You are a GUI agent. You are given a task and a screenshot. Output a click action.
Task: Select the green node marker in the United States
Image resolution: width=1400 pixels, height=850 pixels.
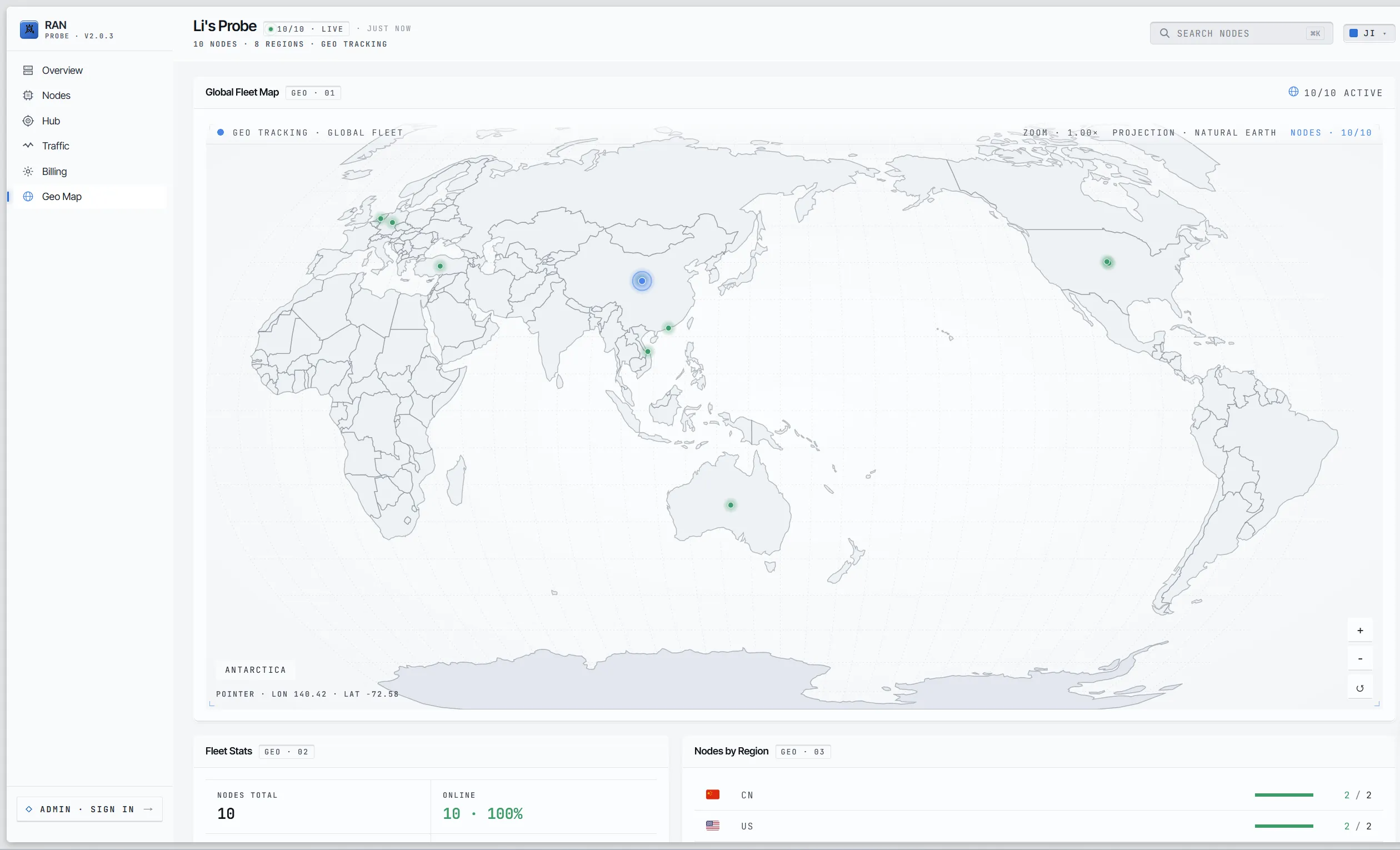[1107, 262]
